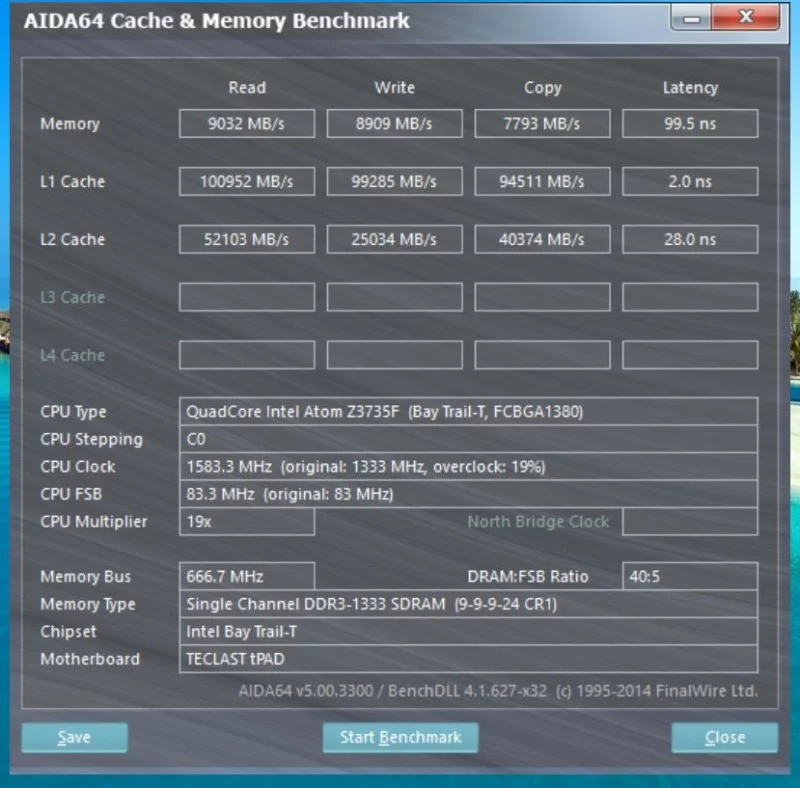
Task: Click the Motherboard value TECLAST tPAD
Action: 468,659
